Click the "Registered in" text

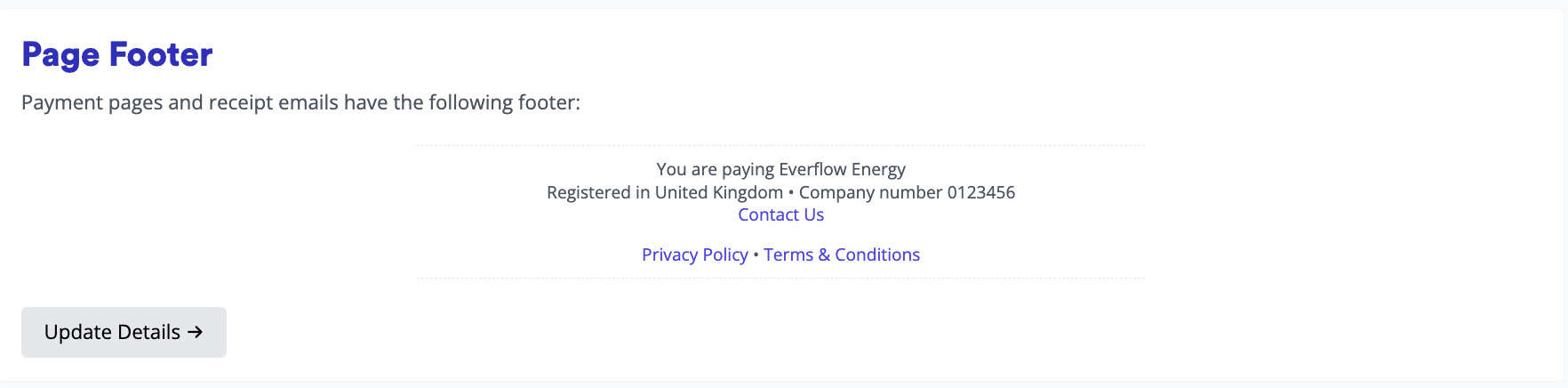pos(598,192)
